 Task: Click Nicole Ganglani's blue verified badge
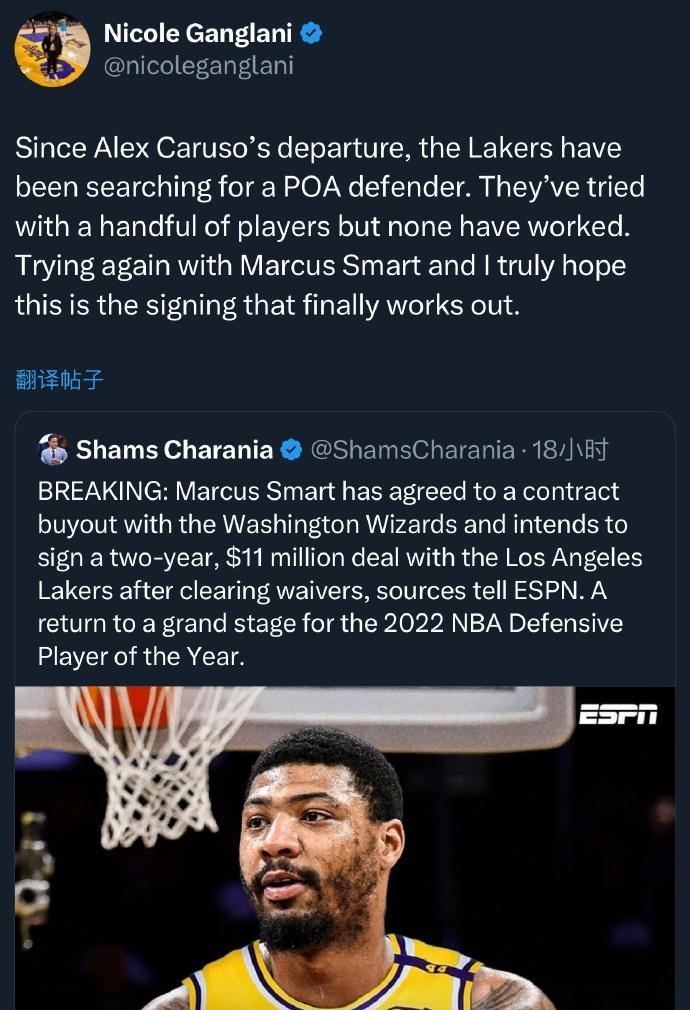(x=312, y=34)
